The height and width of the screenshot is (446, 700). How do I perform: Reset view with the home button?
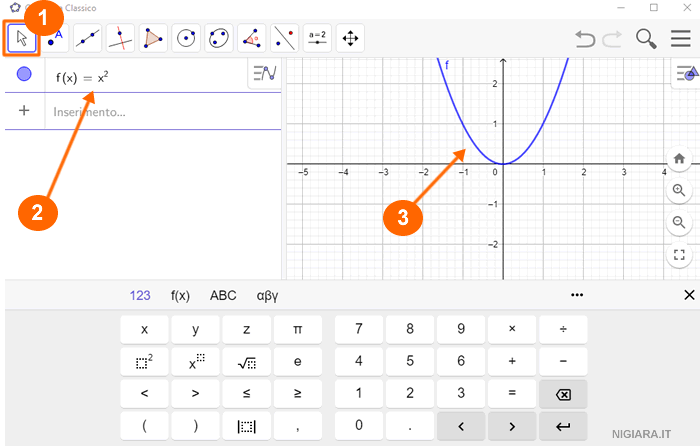pos(679,158)
